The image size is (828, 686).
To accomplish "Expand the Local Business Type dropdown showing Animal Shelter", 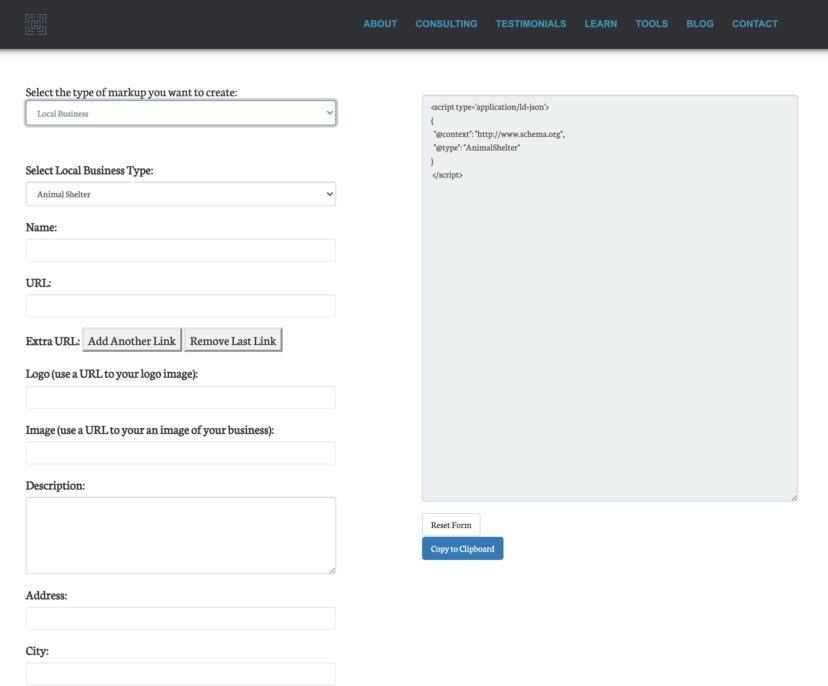I will tap(181, 194).
